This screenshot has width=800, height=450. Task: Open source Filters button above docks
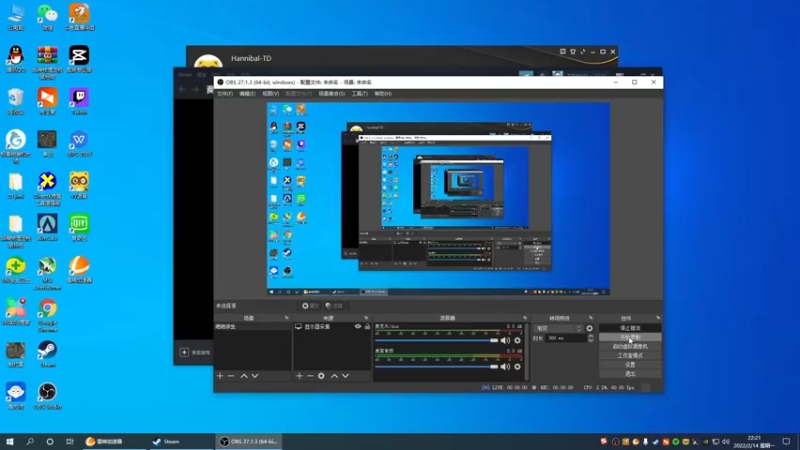pyautogui.click(x=334, y=306)
